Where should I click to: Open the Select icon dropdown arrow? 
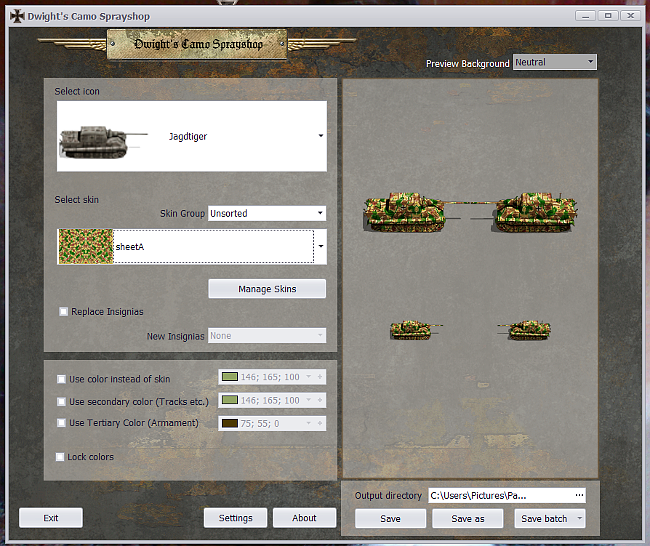click(x=320, y=136)
